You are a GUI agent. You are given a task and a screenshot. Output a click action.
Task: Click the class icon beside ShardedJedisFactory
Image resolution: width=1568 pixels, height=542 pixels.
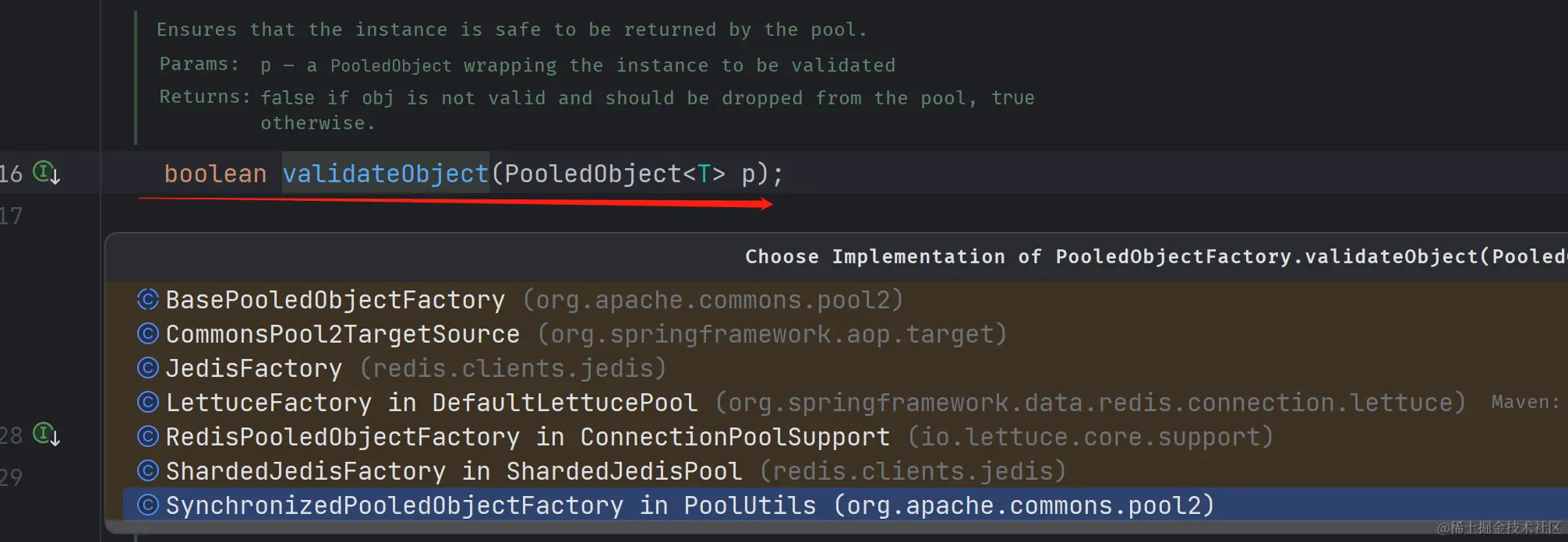(x=147, y=471)
